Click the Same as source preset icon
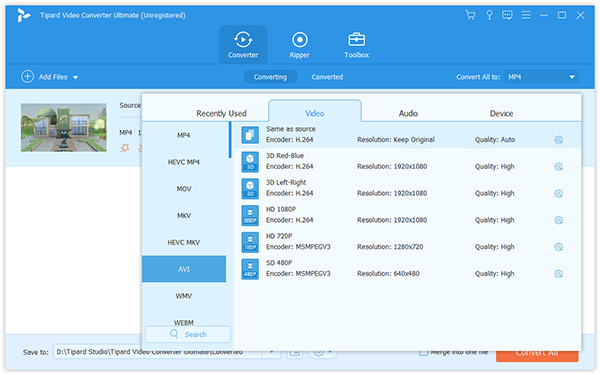The height and width of the screenshot is (375, 600). click(250, 135)
